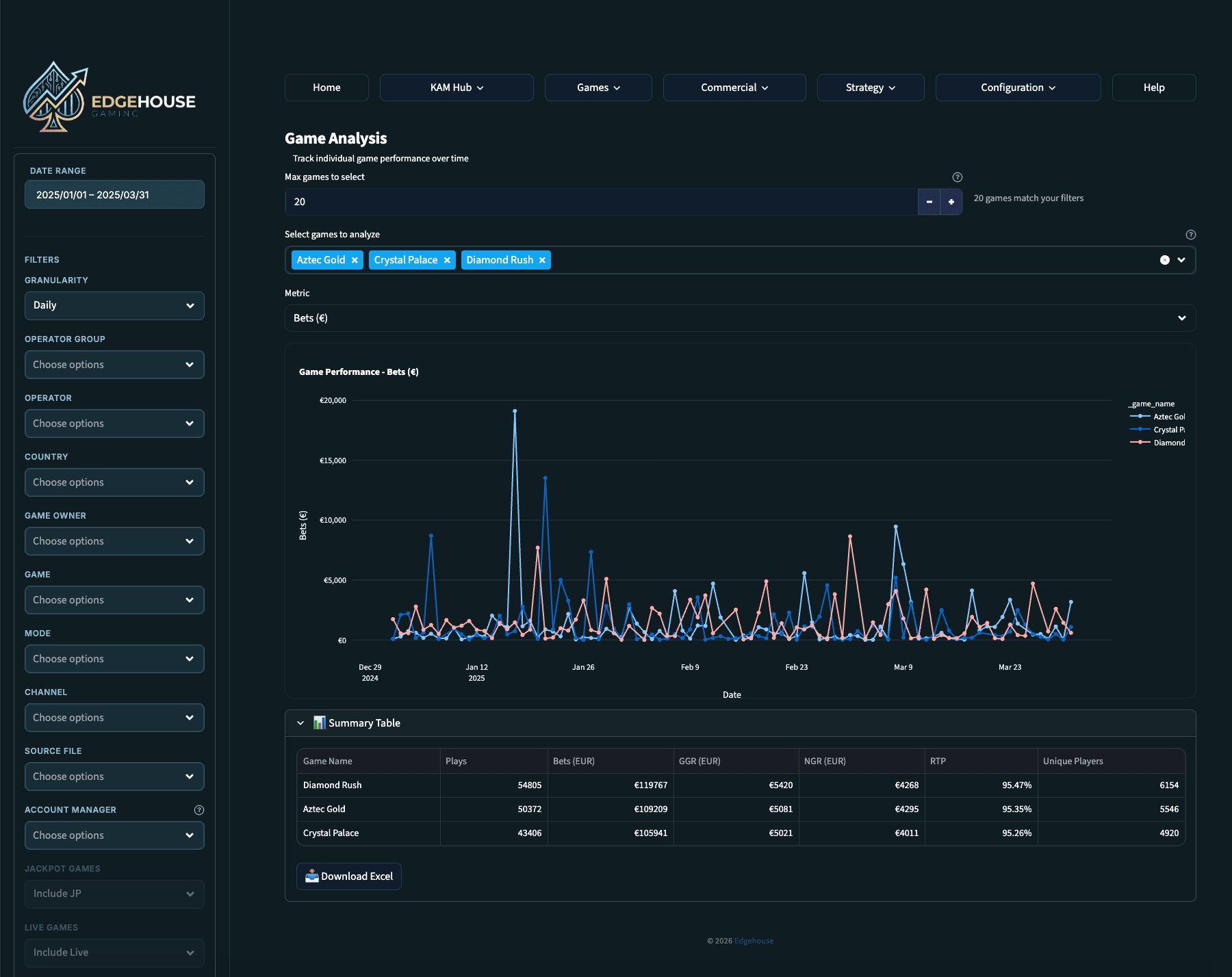
Task: Click the plus stepper for max games
Action: [x=951, y=202]
